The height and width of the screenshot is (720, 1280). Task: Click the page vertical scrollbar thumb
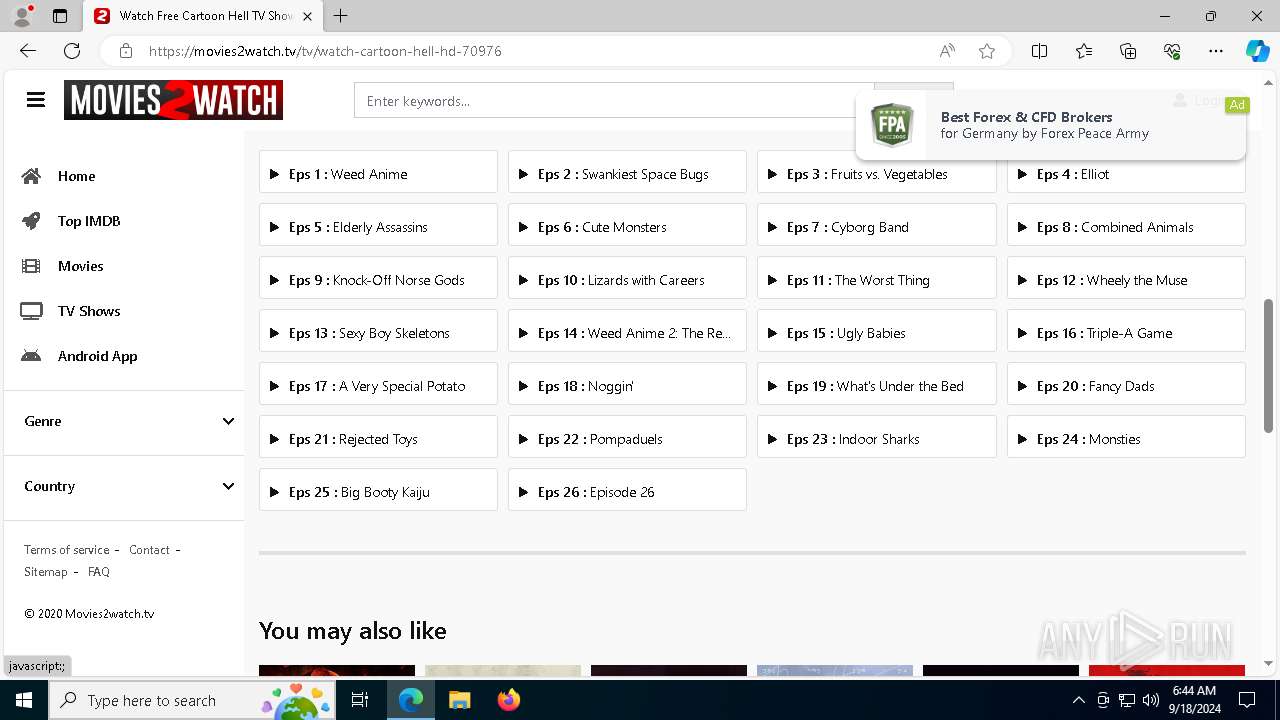point(1269,365)
